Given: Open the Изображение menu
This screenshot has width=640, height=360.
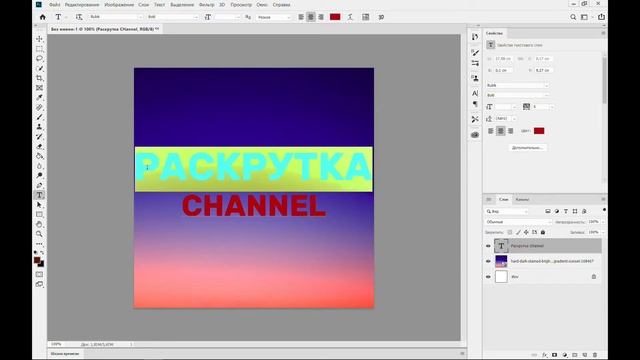Looking at the screenshot, I should pyautogui.click(x=119, y=4).
